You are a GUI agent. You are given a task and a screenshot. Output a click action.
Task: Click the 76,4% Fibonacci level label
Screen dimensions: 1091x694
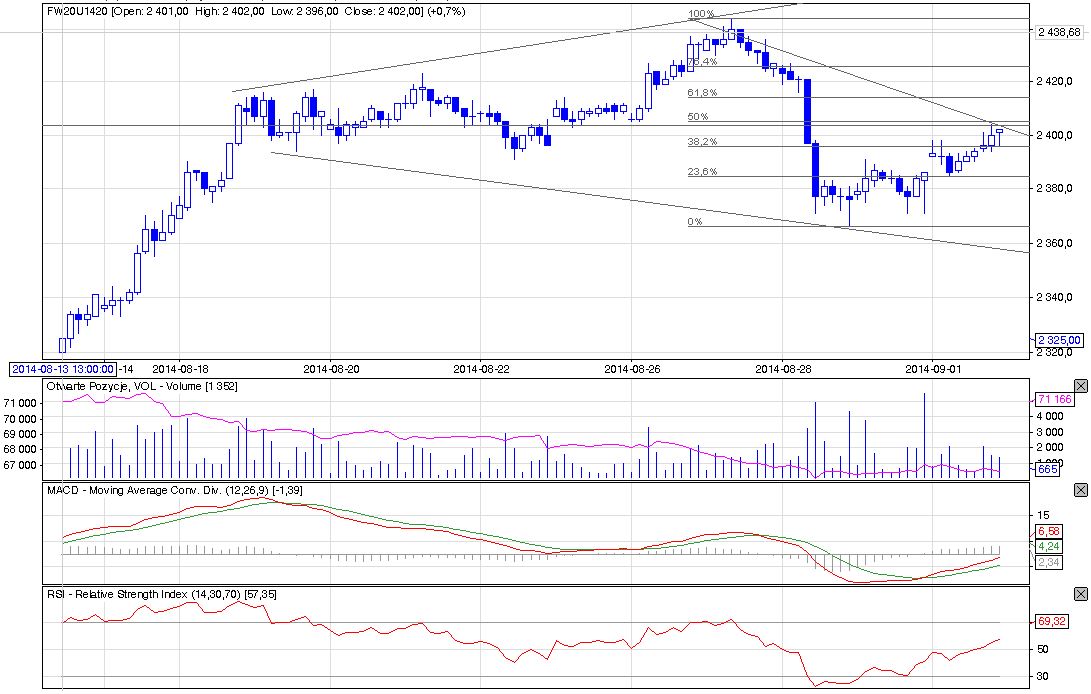click(x=702, y=61)
